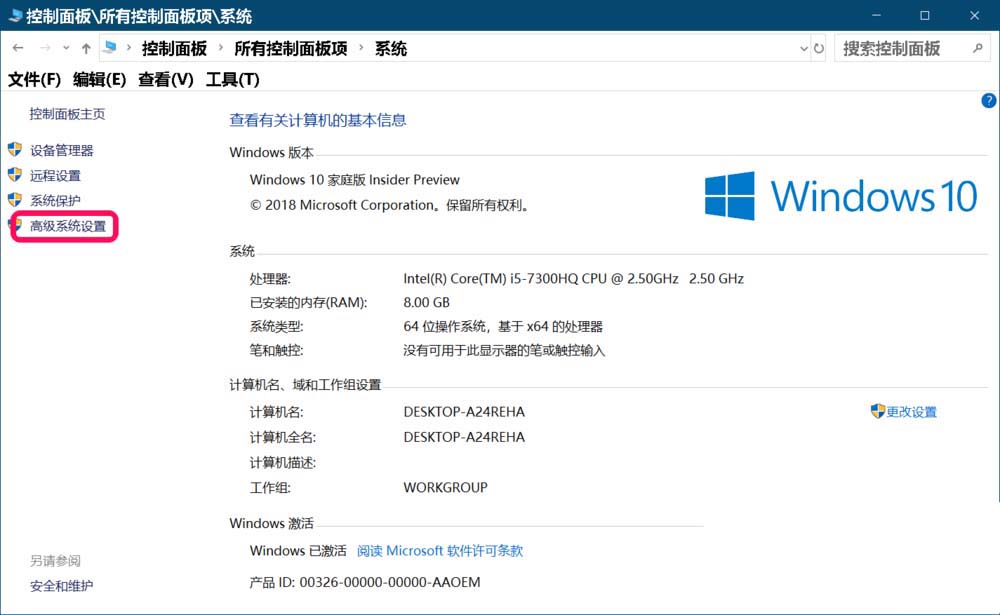Expand chevron before 控制面板 breadcrumb
This screenshot has height=615, width=1000.
coord(129,48)
